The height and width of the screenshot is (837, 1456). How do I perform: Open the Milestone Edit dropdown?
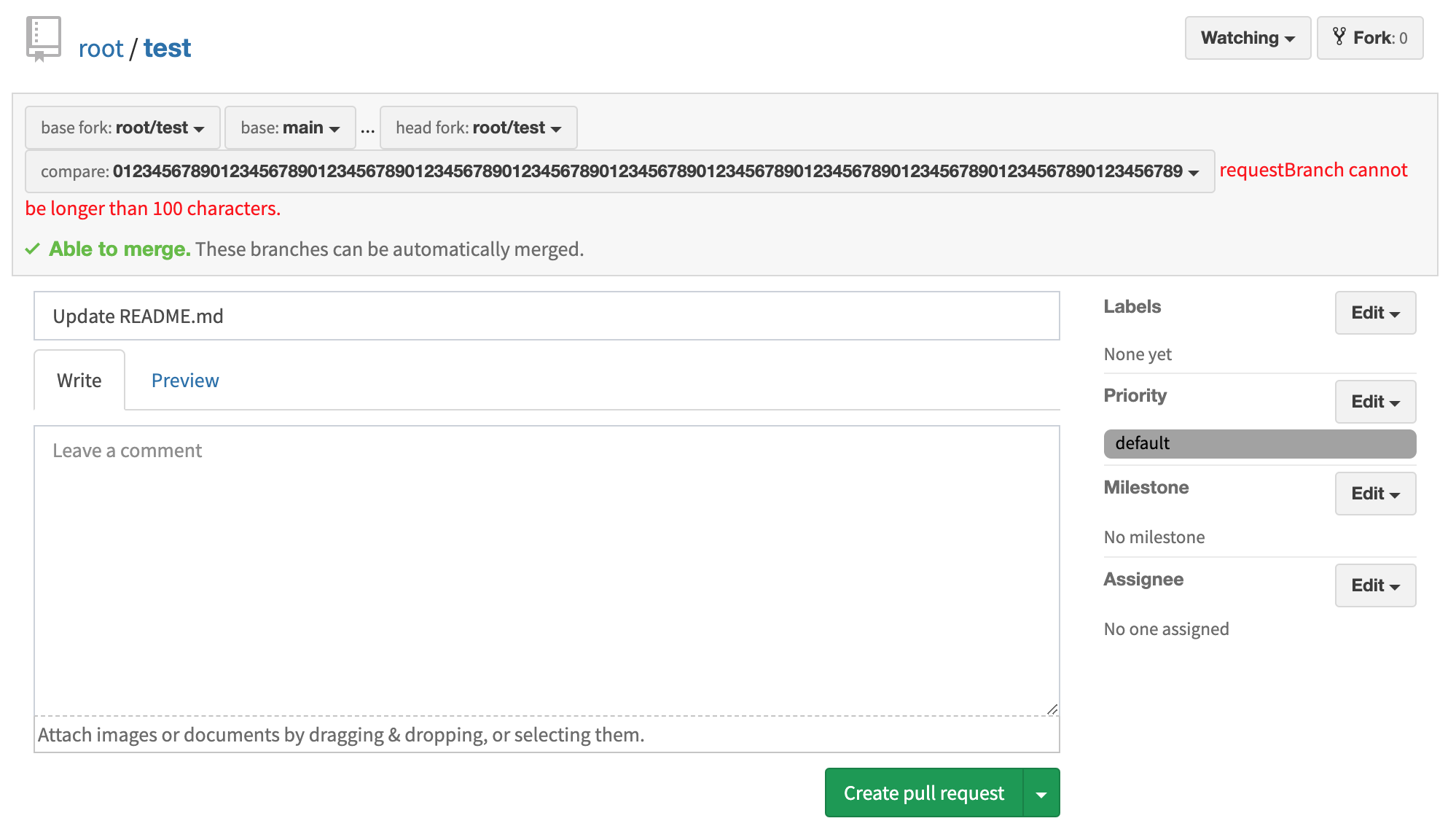coord(1375,494)
